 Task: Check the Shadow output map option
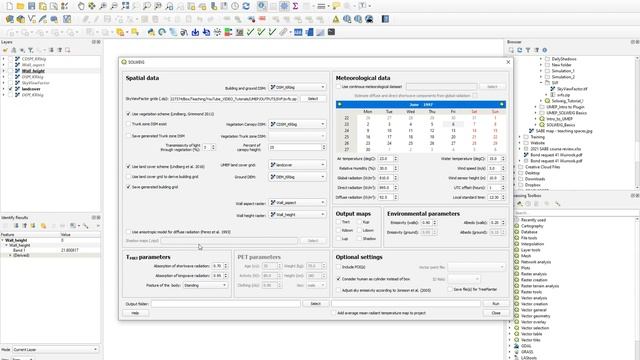click(x=360, y=238)
